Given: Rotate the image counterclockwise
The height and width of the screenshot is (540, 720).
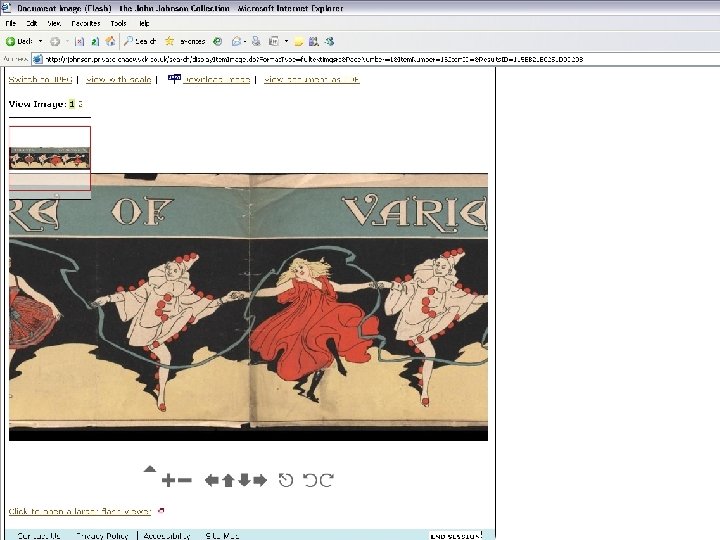Looking at the screenshot, I should 310,480.
